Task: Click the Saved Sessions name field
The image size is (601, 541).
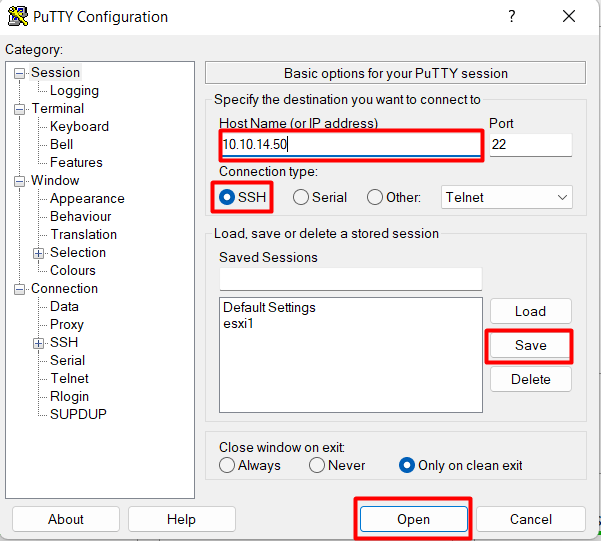Action: point(351,279)
